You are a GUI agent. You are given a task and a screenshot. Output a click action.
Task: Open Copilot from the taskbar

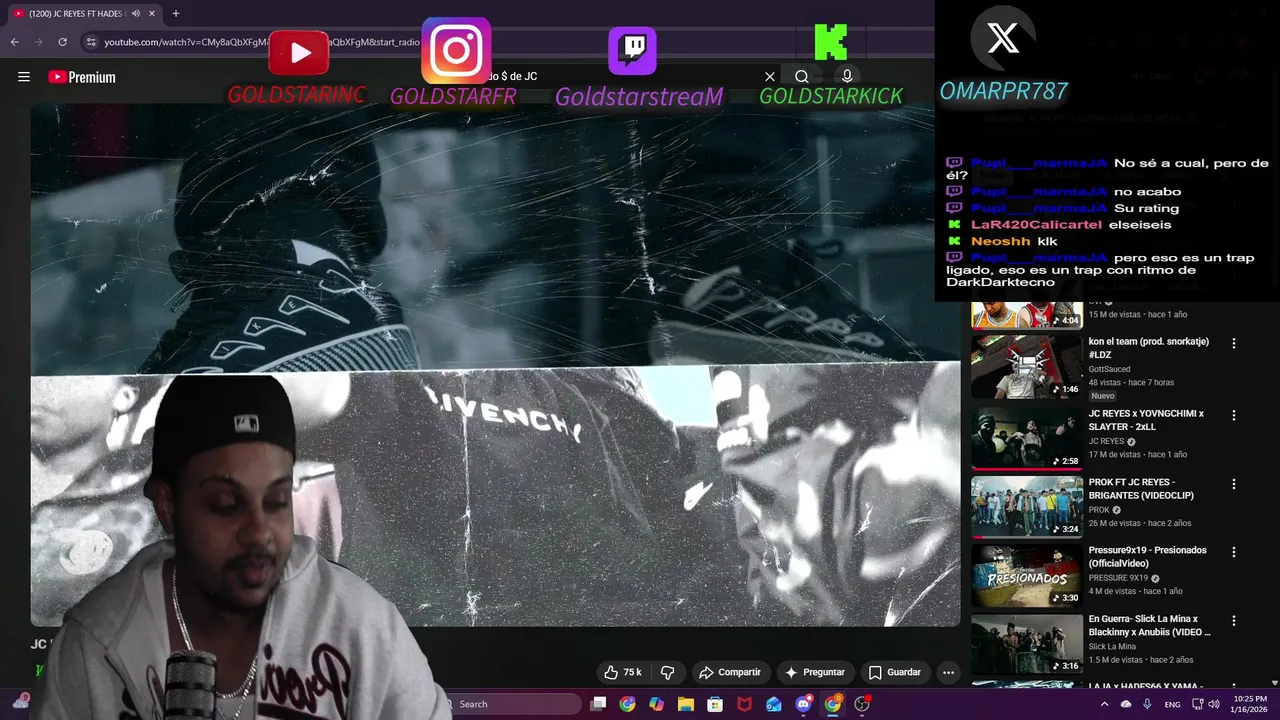click(656, 704)
